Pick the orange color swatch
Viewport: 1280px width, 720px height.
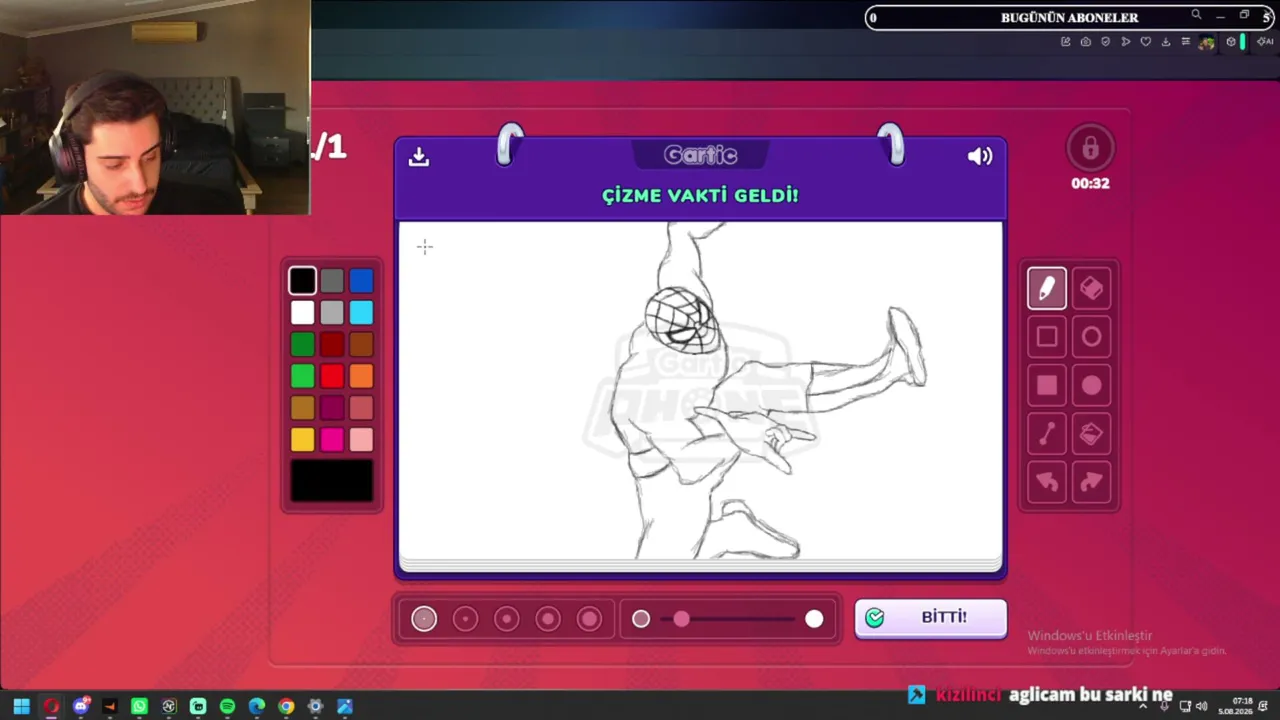[x=361, y=376]
